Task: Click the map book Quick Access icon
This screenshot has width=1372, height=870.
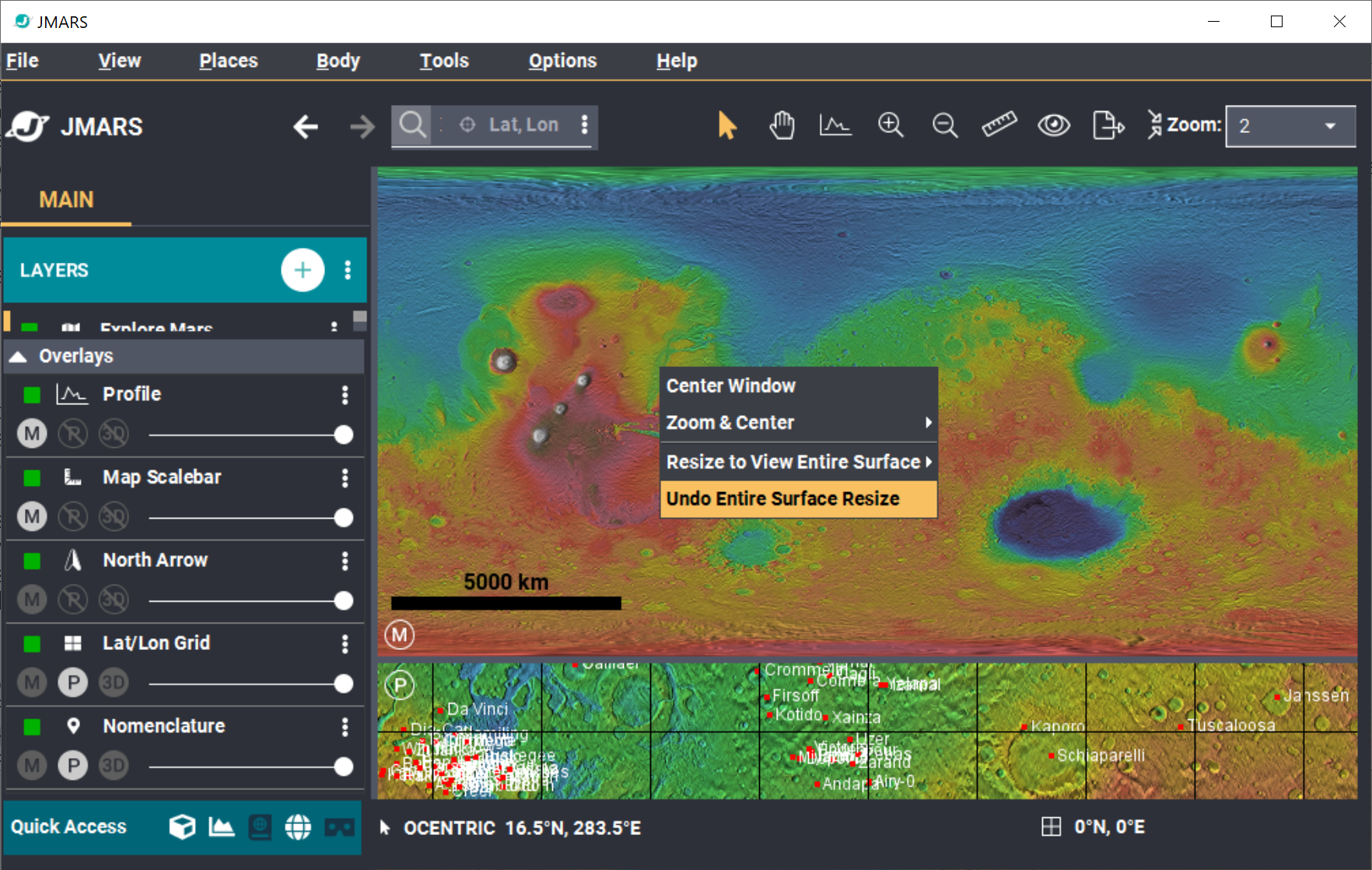Action: [x=260, y=827]
